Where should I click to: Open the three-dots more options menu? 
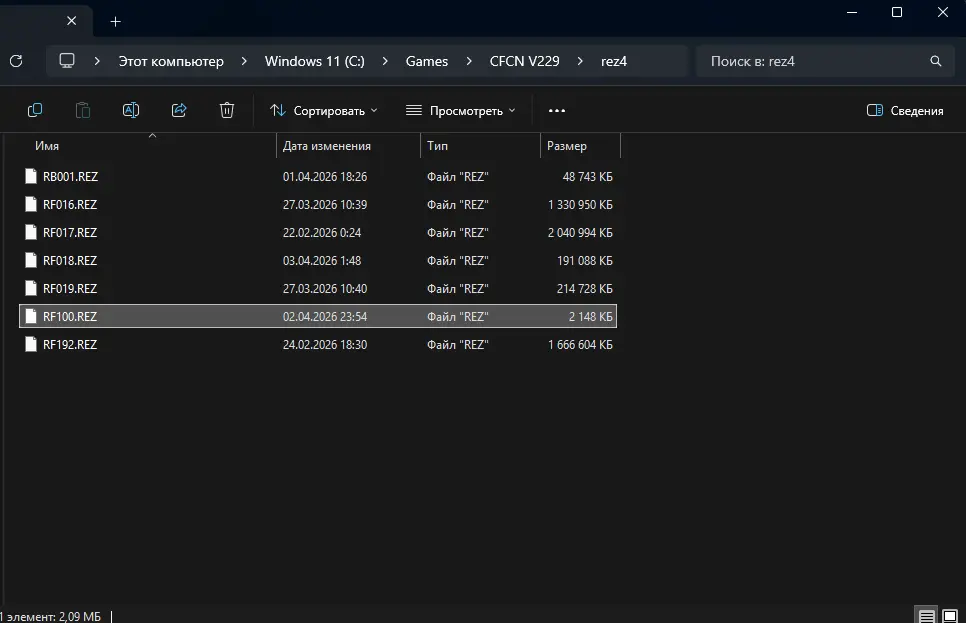click(556, 110)
